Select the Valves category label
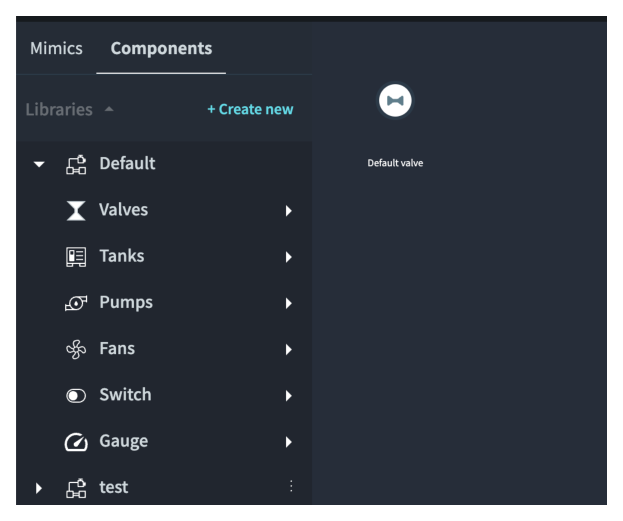Image resolution: width=623 pixels, height=521 pixels. click(124, 209)
